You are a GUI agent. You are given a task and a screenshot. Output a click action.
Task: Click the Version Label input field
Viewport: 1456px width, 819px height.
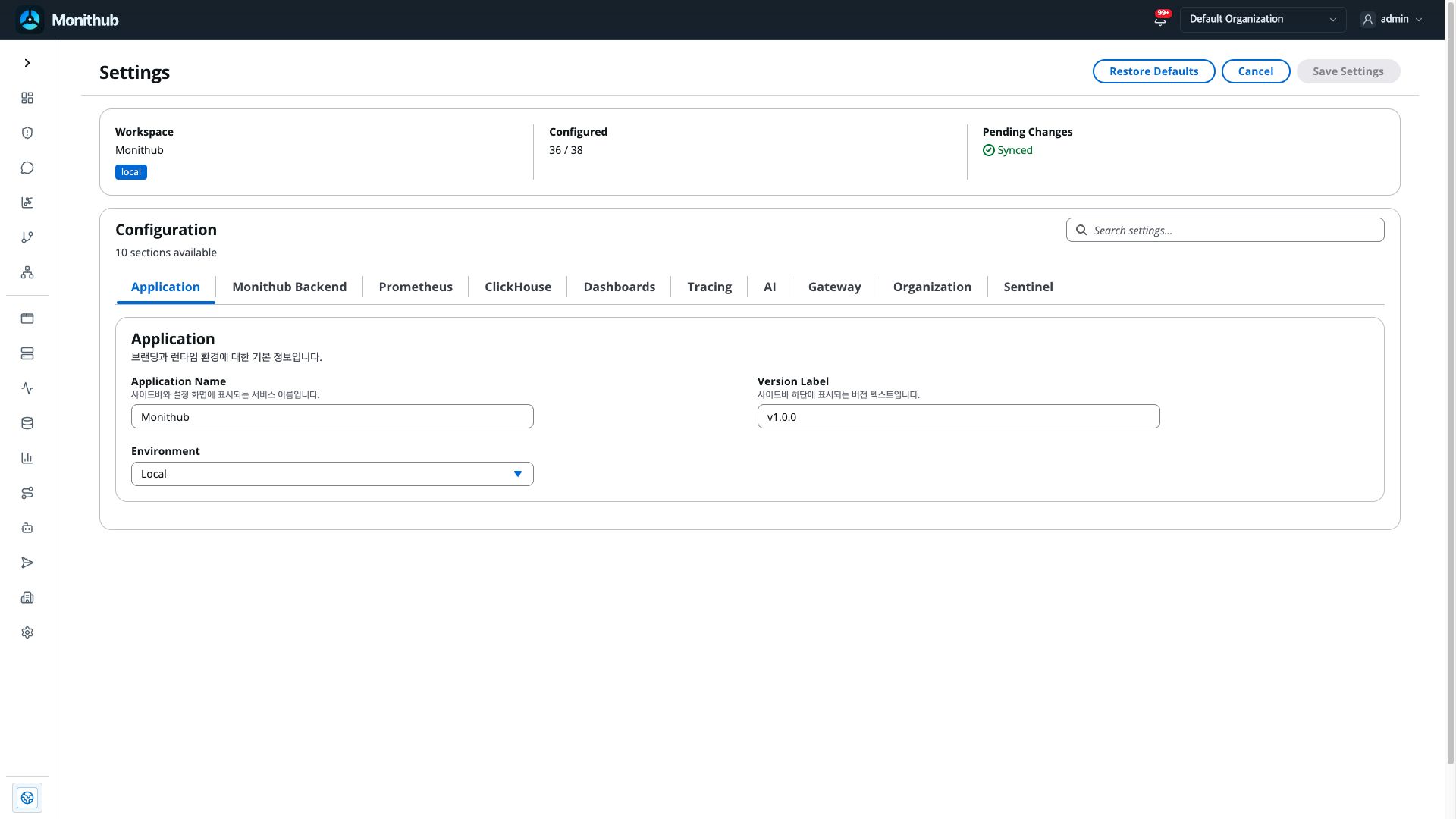[959, 416]
